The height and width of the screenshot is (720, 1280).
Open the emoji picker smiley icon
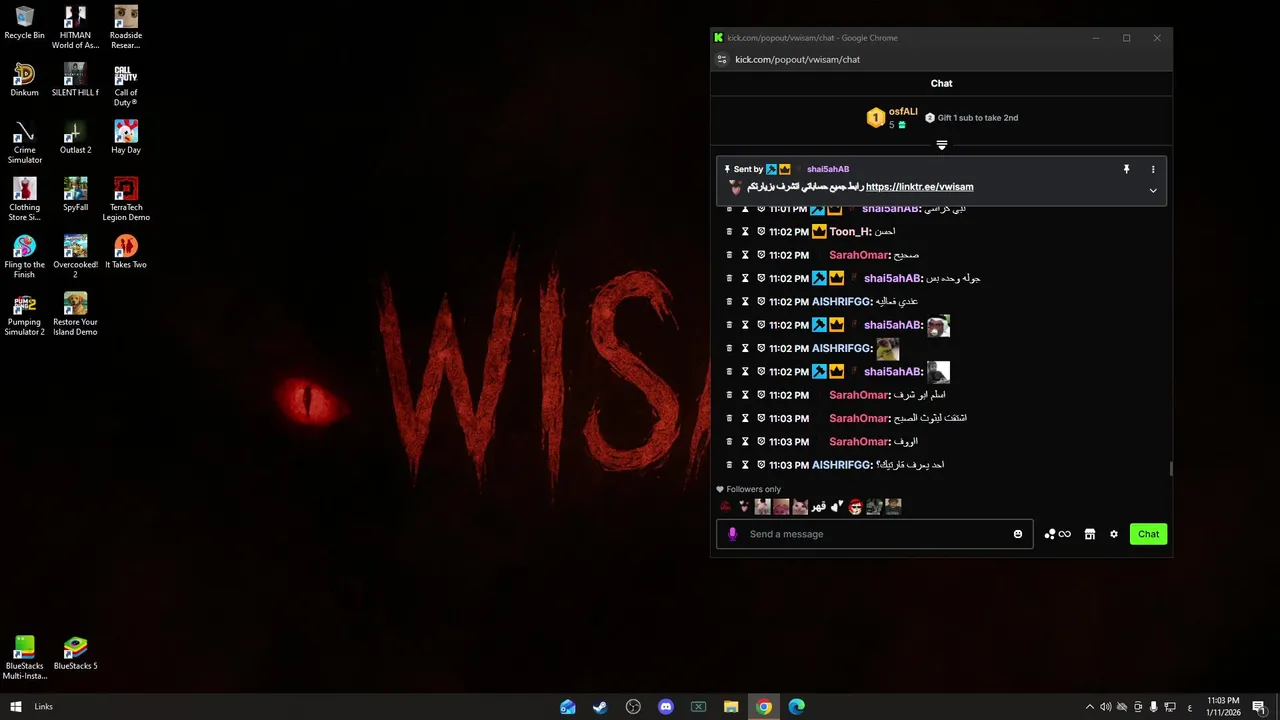pos(1018,534)
